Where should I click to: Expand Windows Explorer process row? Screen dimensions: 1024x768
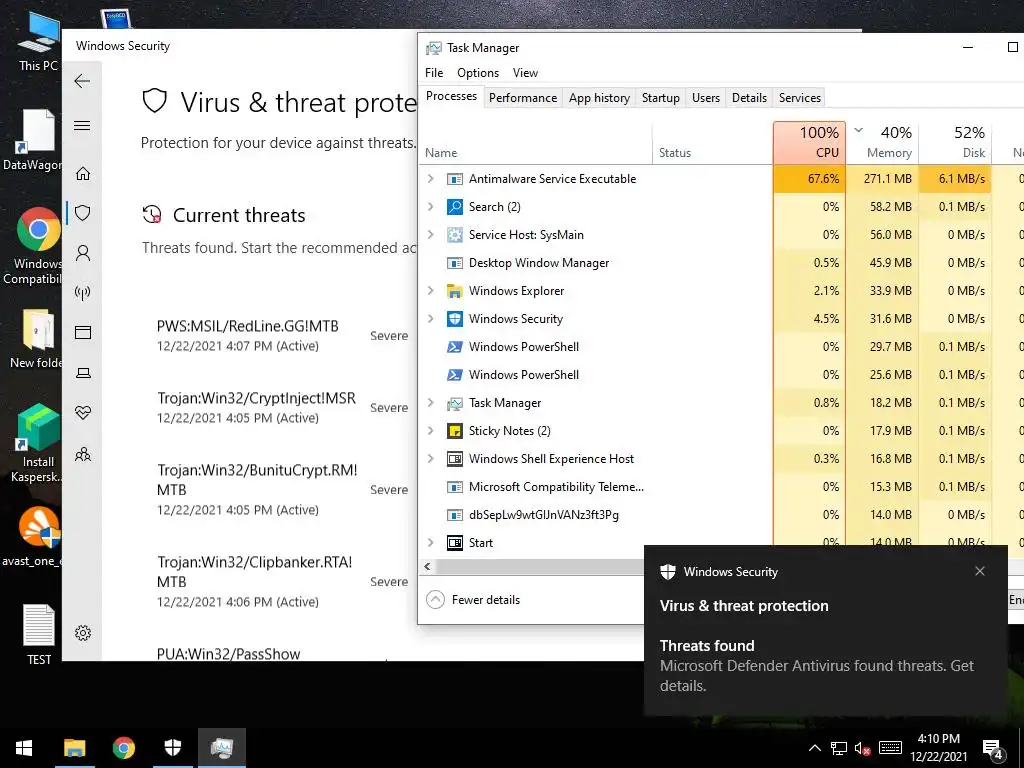pyautogui.click(x=430, y=291)
